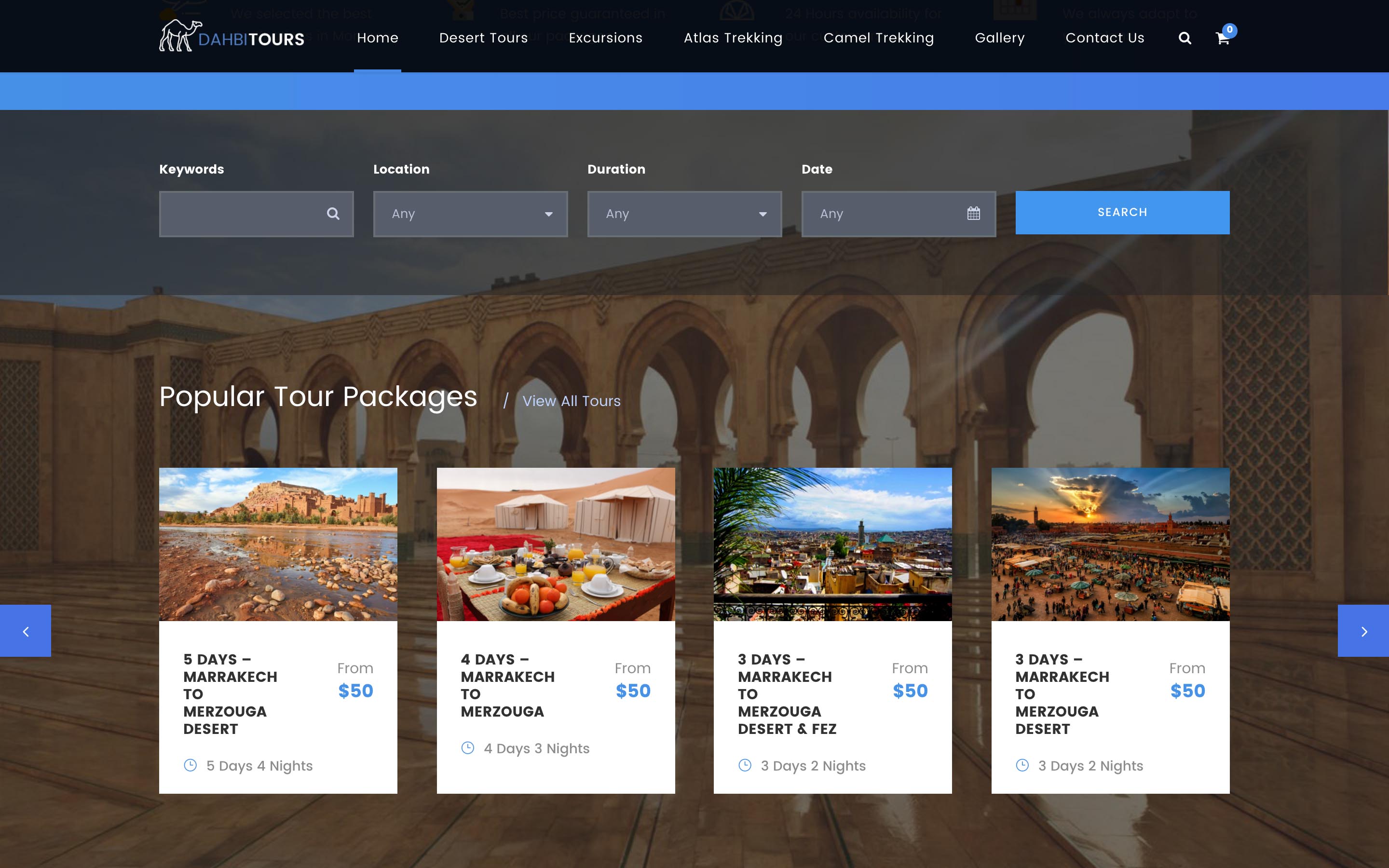
Task: Click the Location label
Action: tap(401, 169)
